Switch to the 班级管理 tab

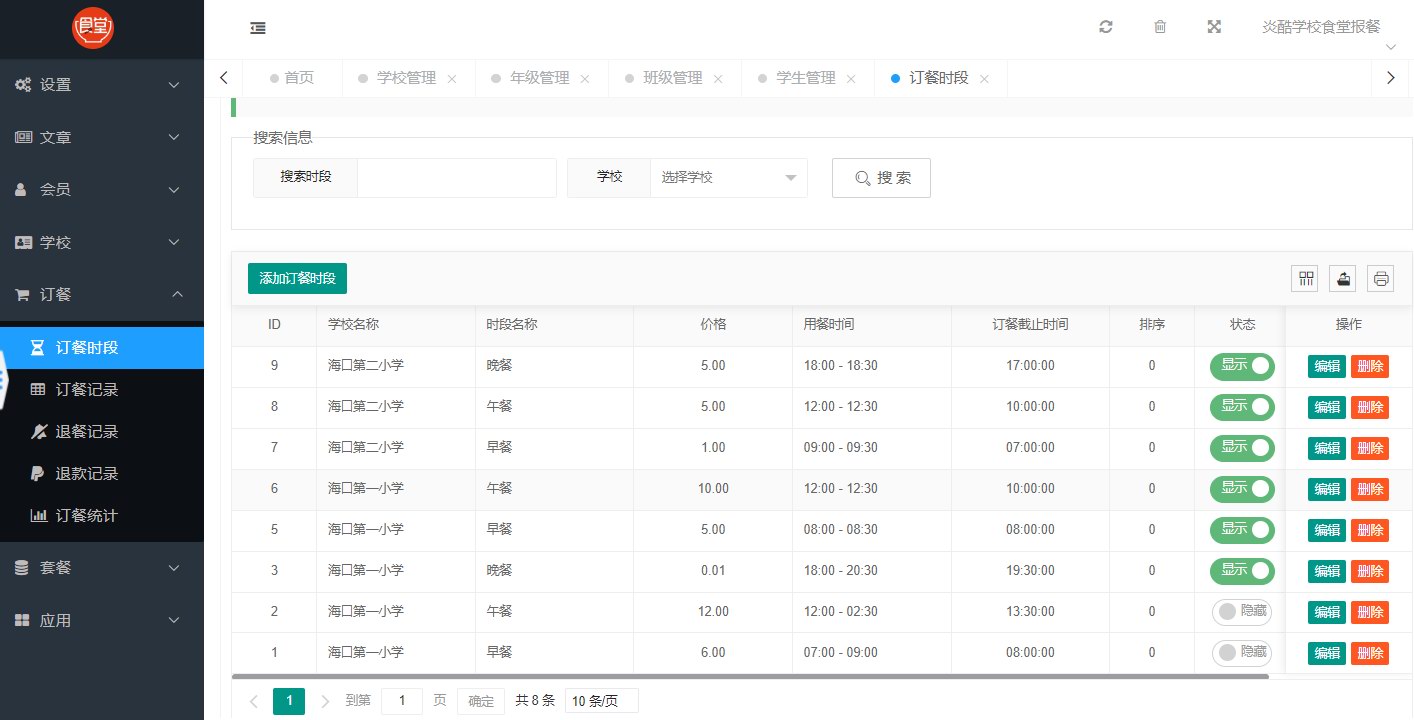pos(672,78)
